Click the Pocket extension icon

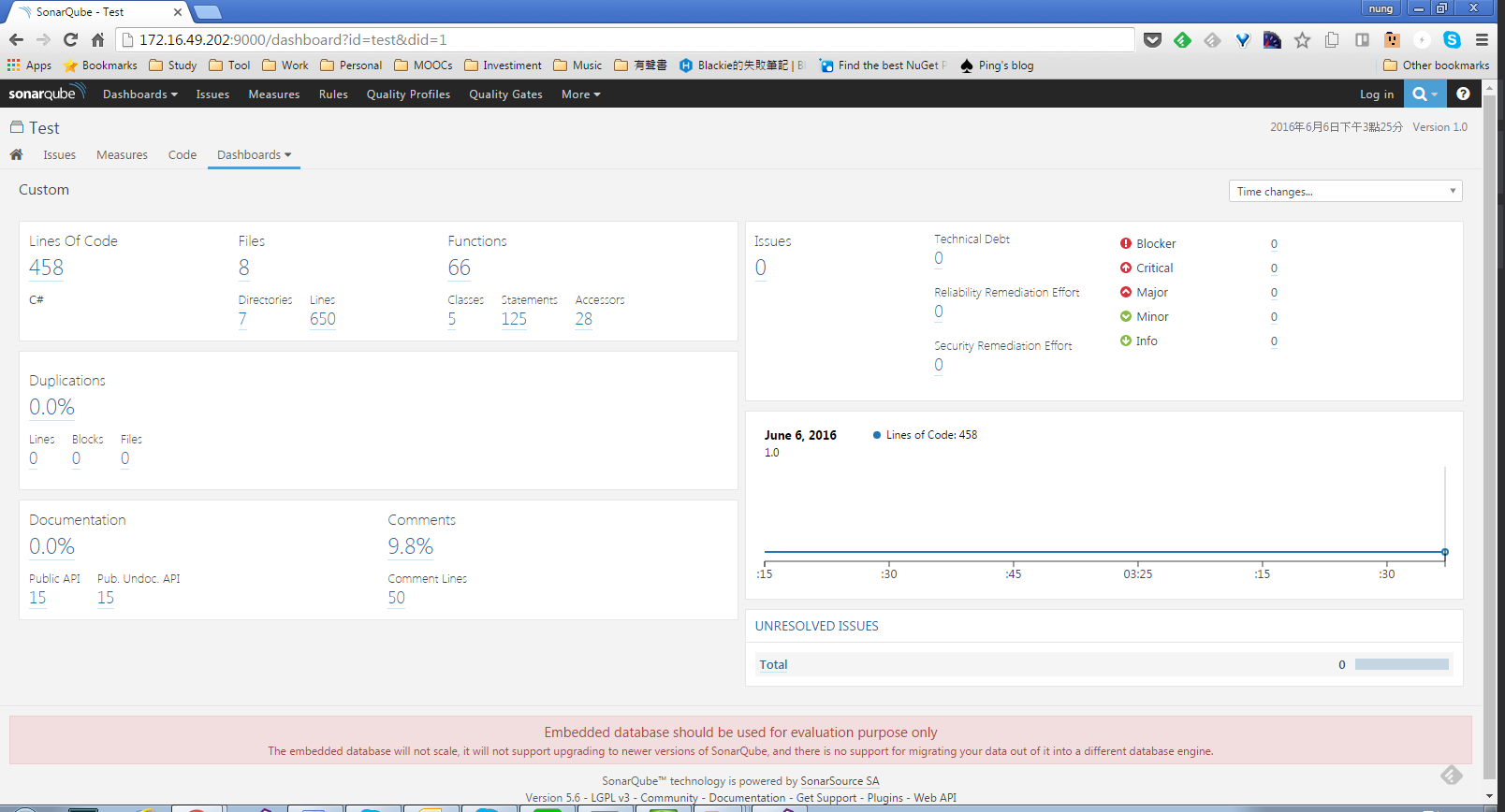(1153, 39)
